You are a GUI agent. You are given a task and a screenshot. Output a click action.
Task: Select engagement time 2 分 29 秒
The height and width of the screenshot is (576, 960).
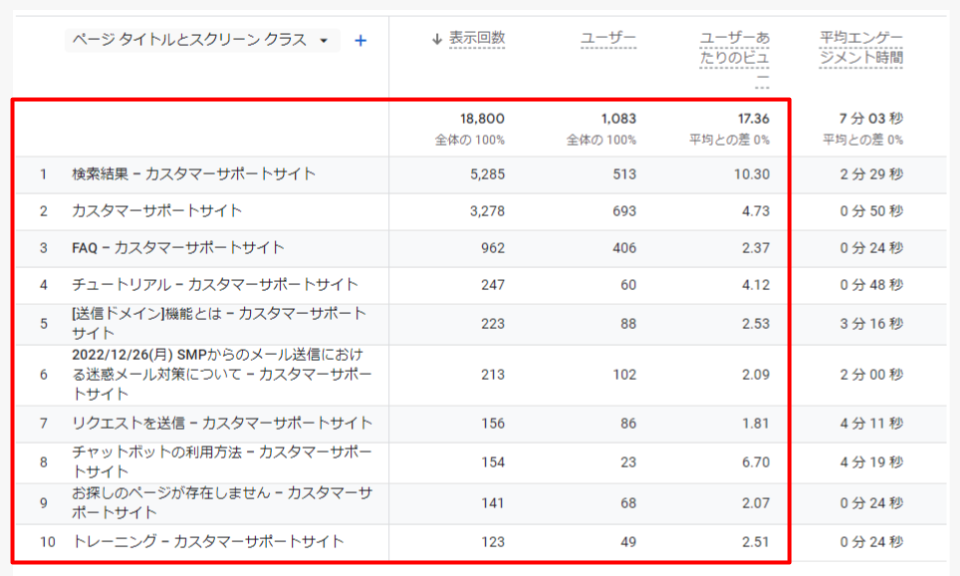(x=871, y=174)
